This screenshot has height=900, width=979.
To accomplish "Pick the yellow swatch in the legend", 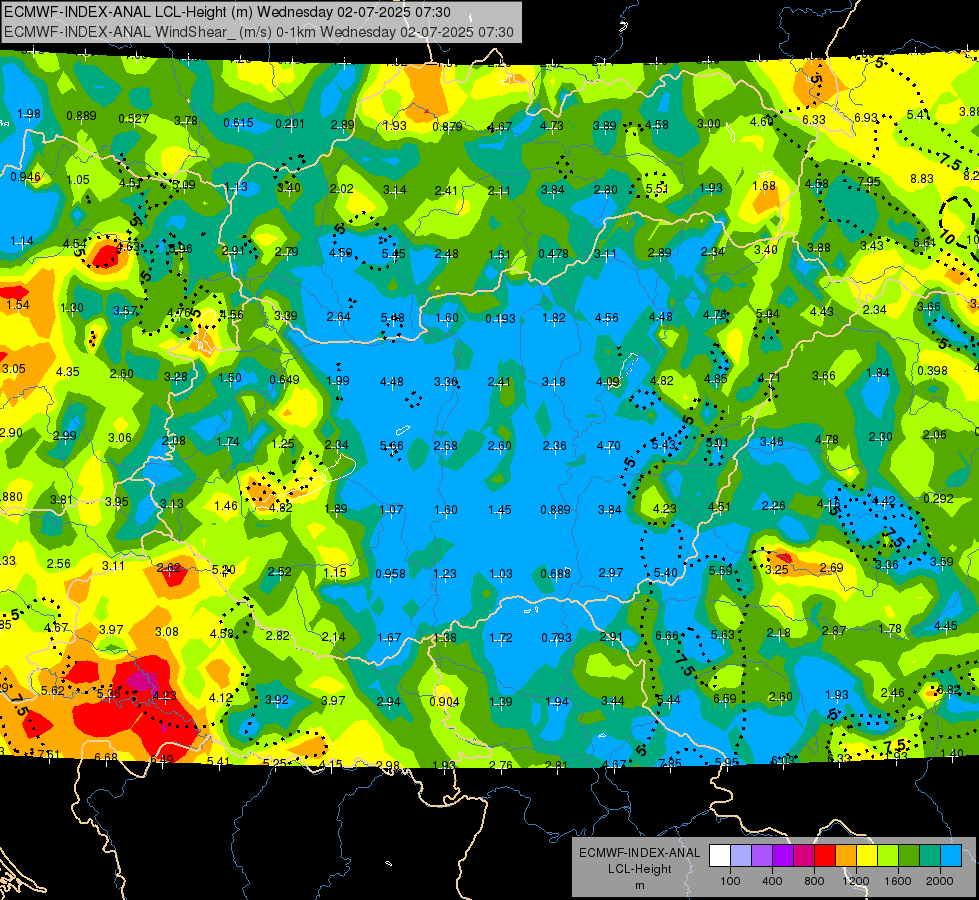I will 867,856.
